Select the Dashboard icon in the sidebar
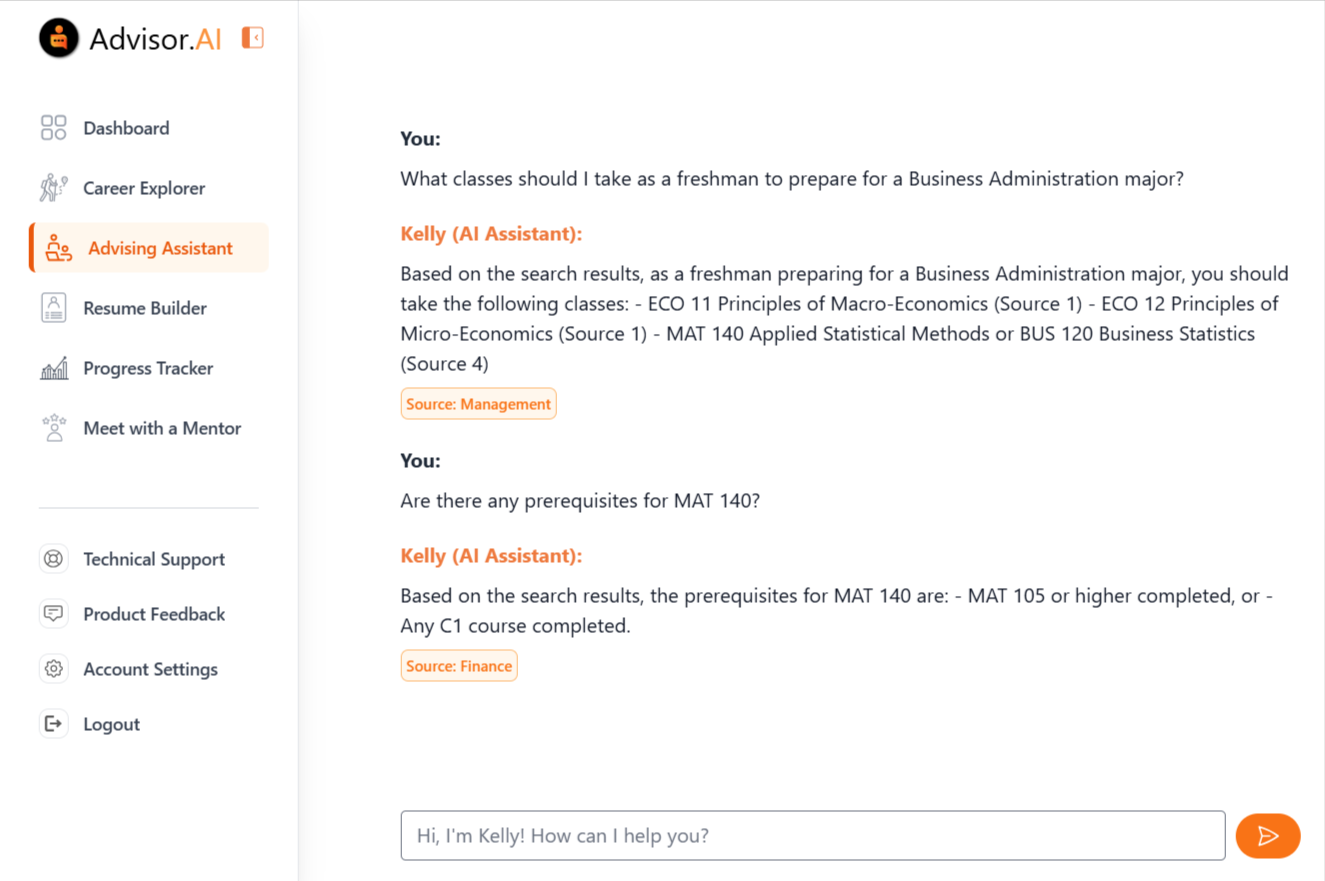 tap(54, 127)
